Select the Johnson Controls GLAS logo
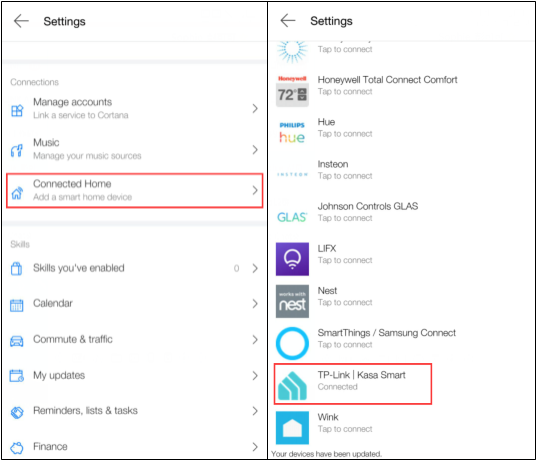The height and width of the screenshot is (461, 536). point(292,217)
